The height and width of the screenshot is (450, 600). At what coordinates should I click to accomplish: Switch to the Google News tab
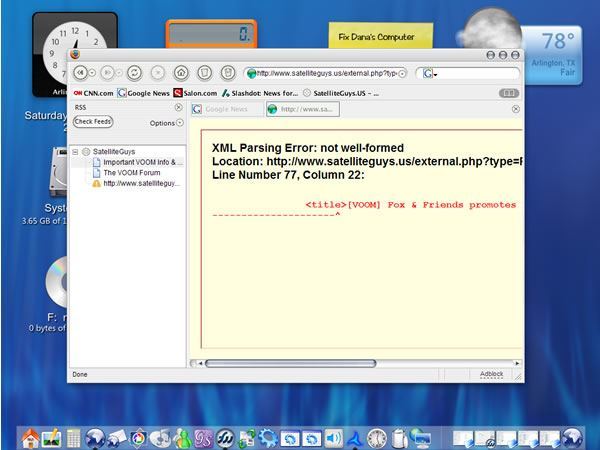tap(227, 109)
